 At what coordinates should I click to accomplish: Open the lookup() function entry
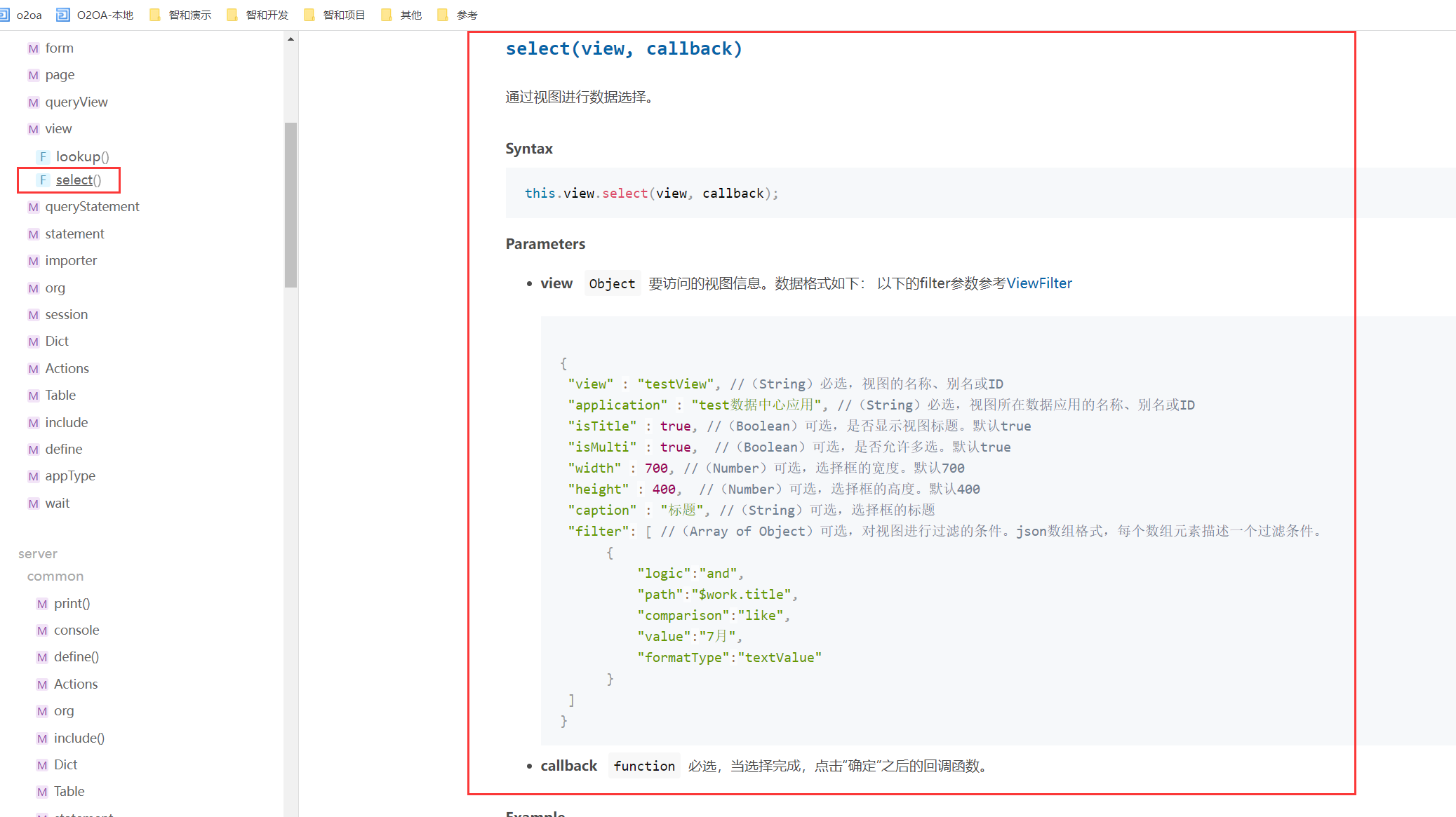point(82,157)
